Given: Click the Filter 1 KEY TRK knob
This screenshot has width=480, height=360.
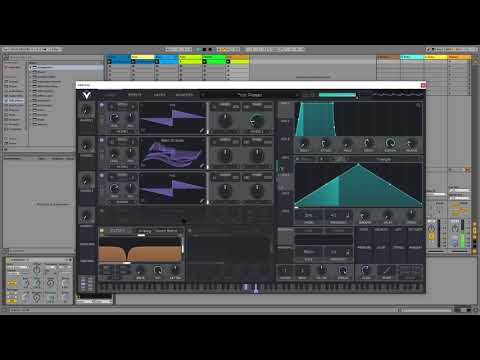Looking at the screenshot, I should (x=175, y=270).
